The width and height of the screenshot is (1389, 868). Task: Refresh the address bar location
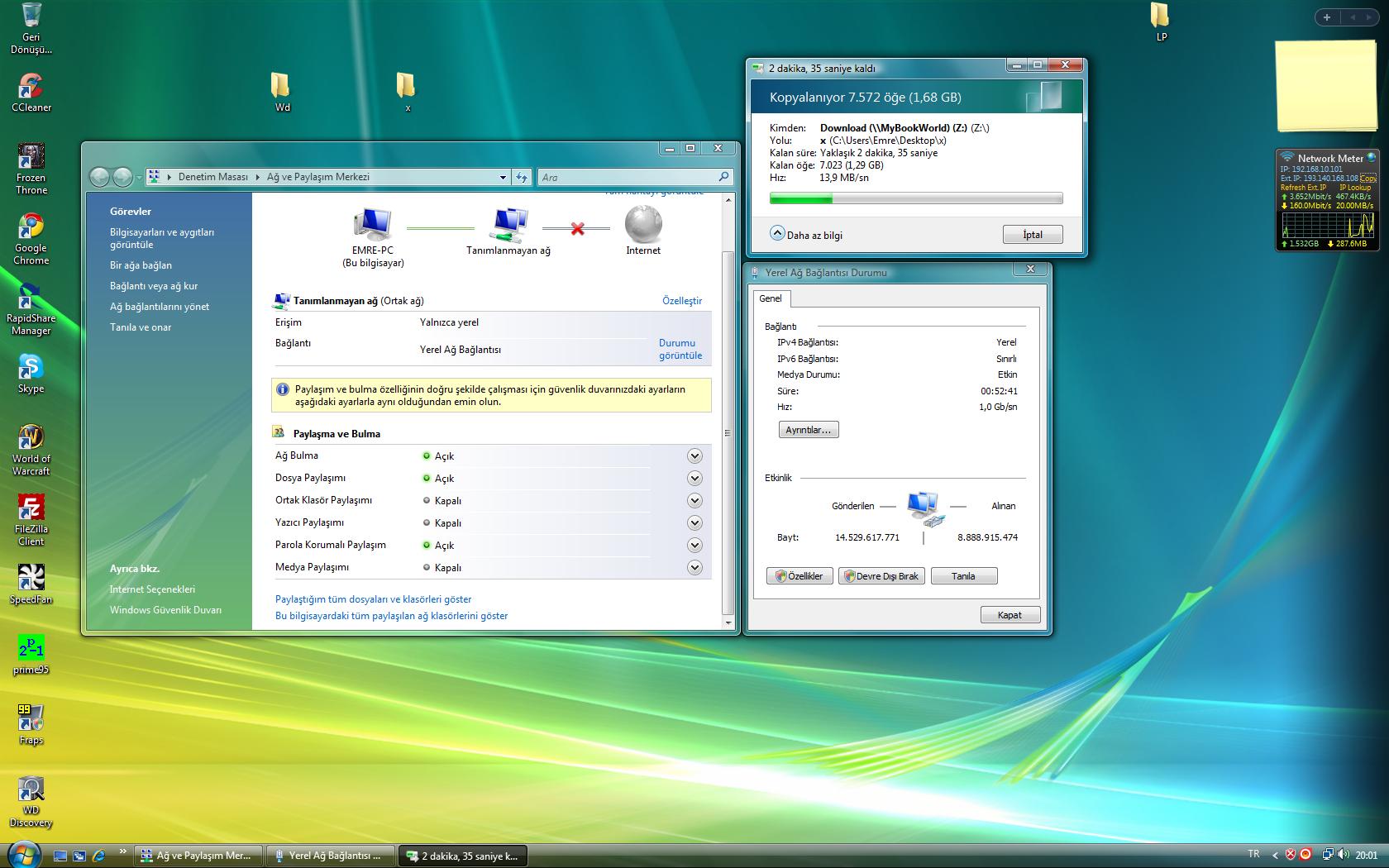click(x=522, y=177)
